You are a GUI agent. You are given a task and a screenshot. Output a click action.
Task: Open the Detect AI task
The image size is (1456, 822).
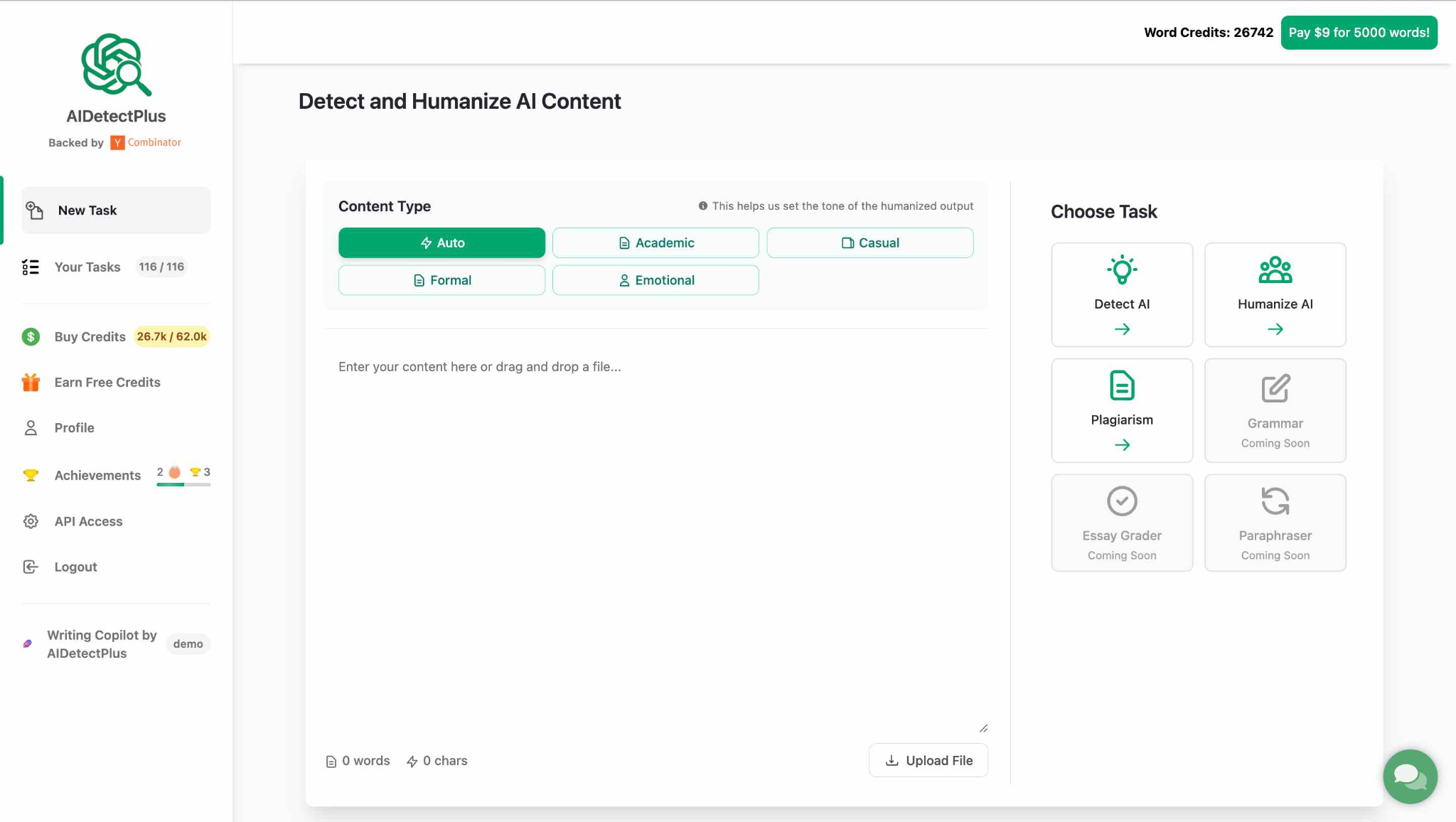coord(1122,294)
